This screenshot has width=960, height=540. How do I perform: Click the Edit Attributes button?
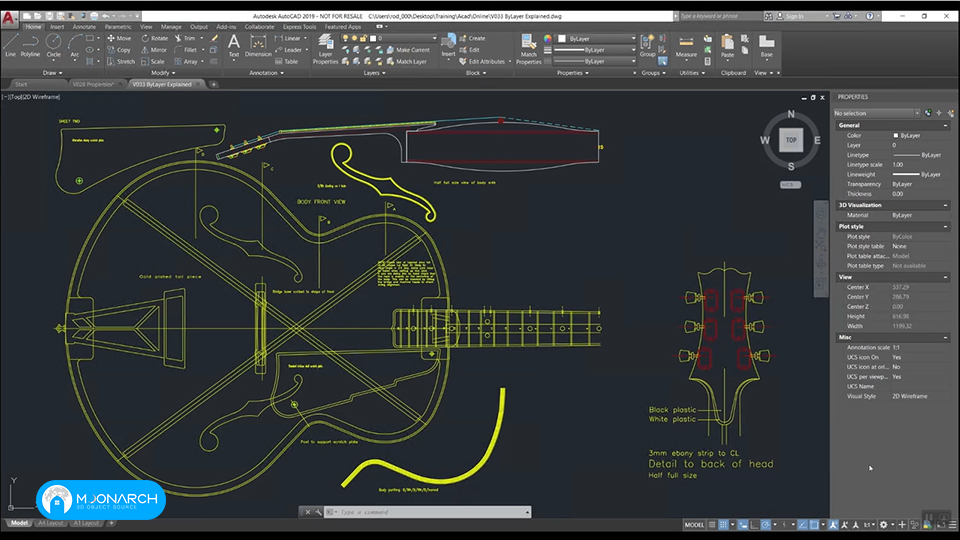click(x=482, y=61)
